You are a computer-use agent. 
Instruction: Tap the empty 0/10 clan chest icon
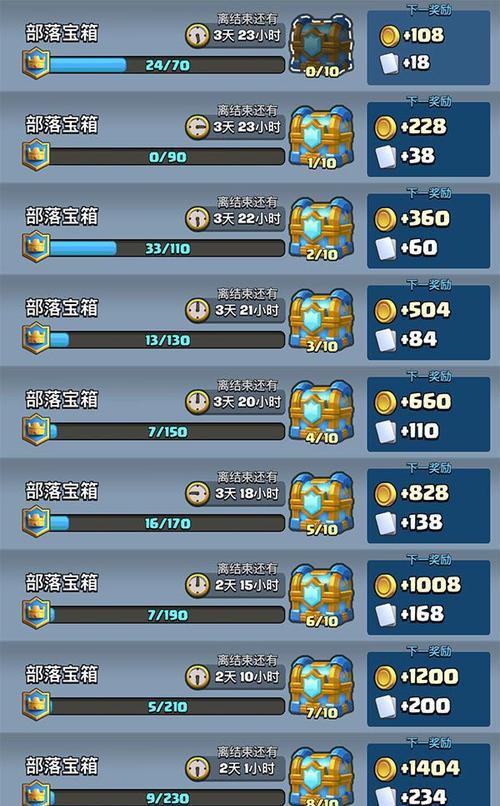coord(322,45)
